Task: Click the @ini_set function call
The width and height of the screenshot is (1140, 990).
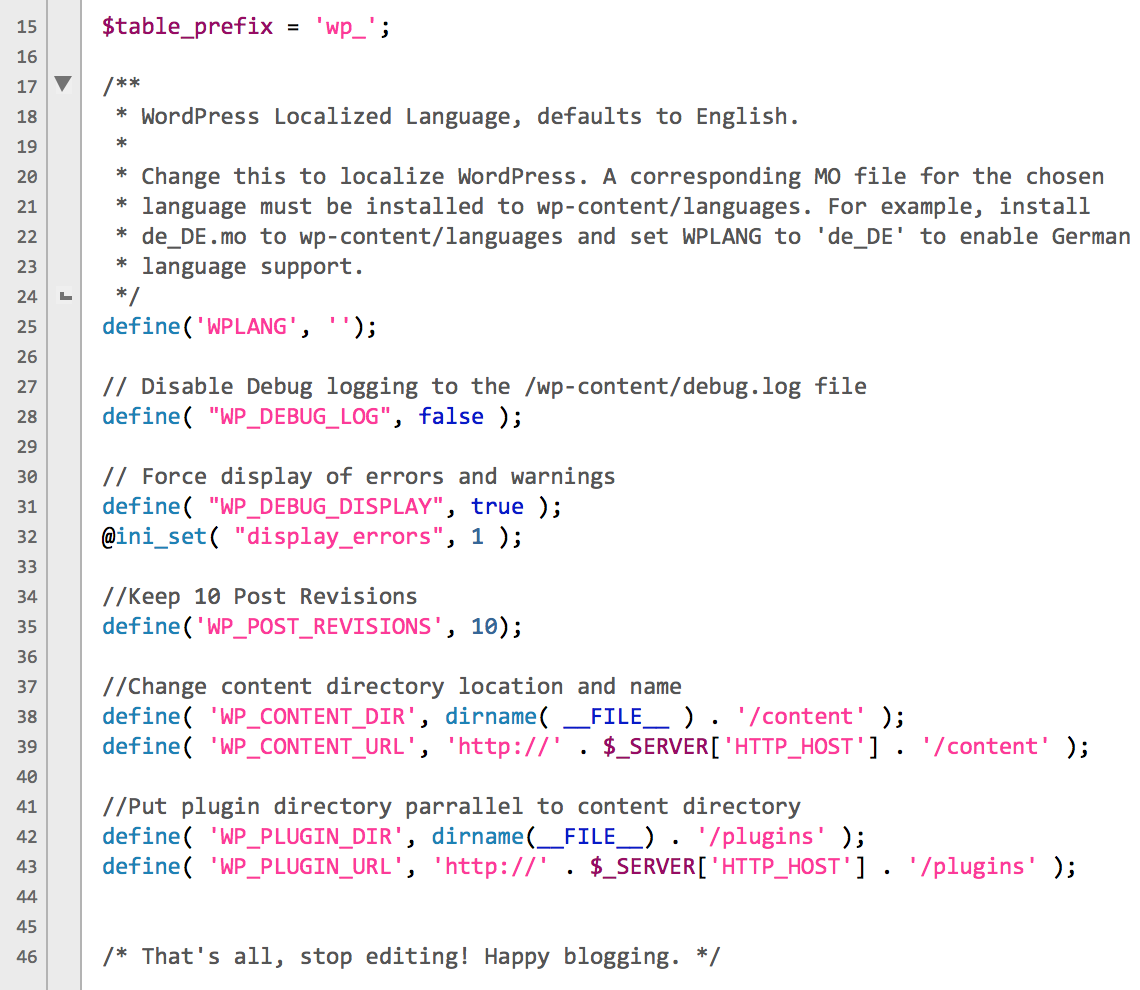Action: tap(154, 536)
